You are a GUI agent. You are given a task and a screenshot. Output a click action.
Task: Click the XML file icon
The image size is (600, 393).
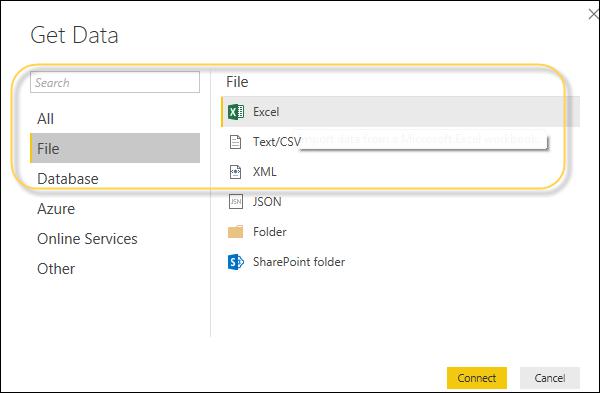(x=235, y=172)
